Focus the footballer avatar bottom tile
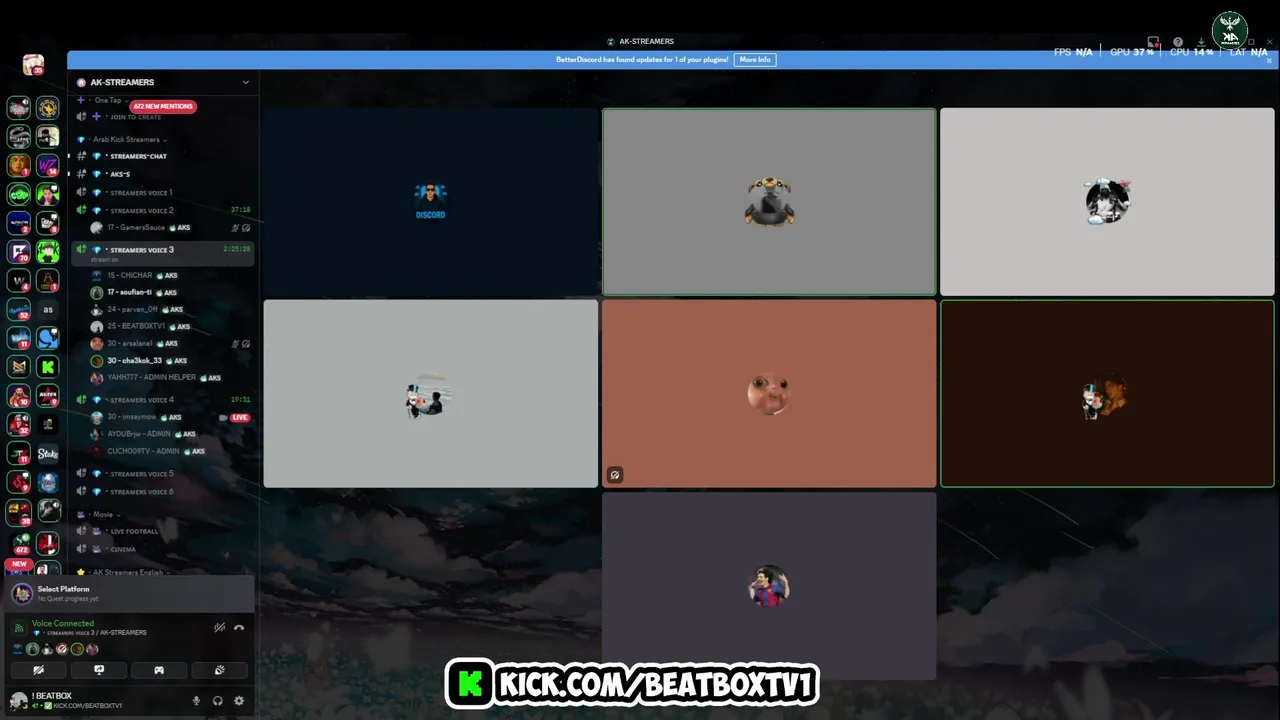 coord(769,586)
